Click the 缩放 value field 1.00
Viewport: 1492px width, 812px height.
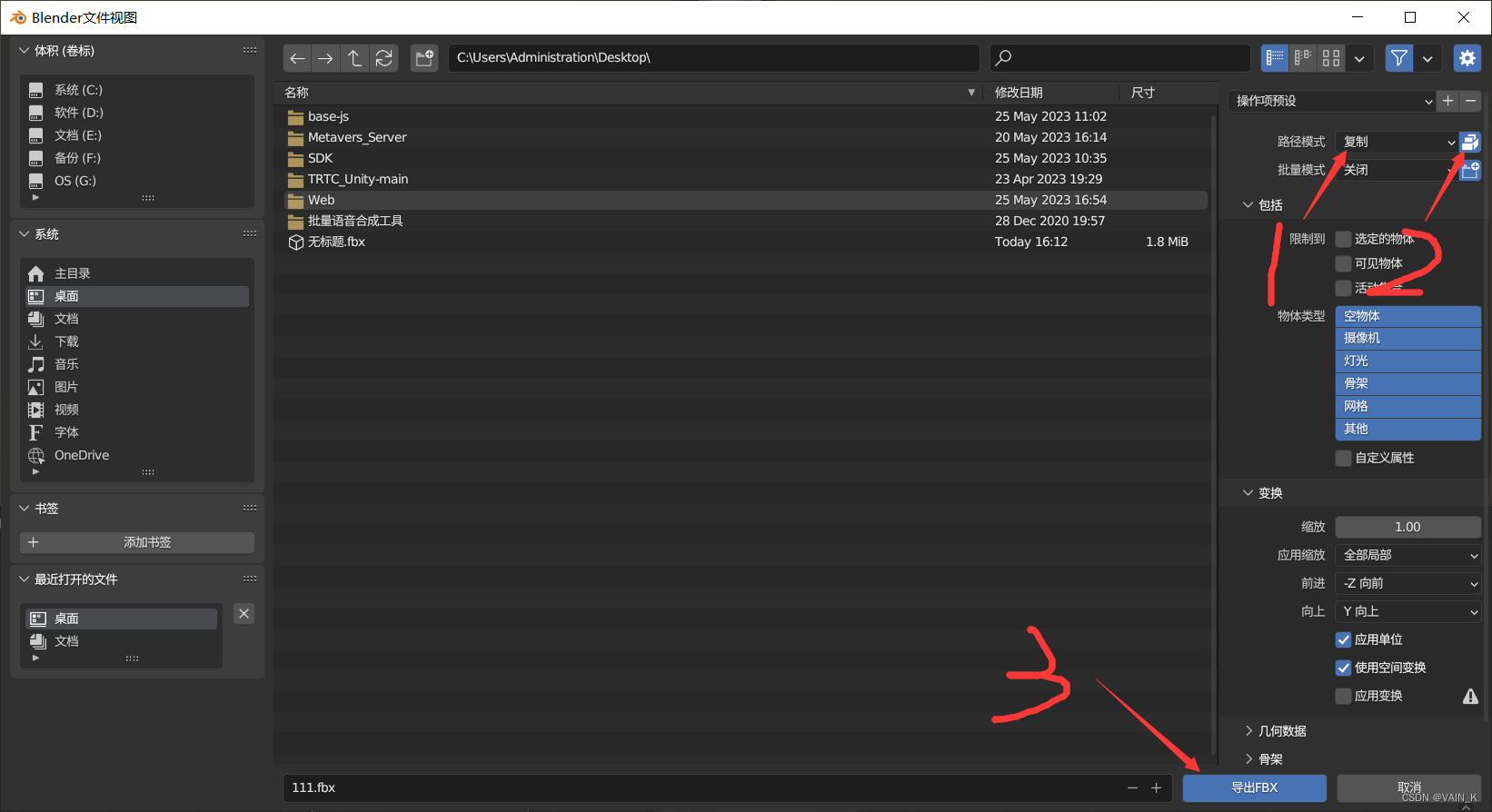pyautogui.click(x=1408, y=527)
